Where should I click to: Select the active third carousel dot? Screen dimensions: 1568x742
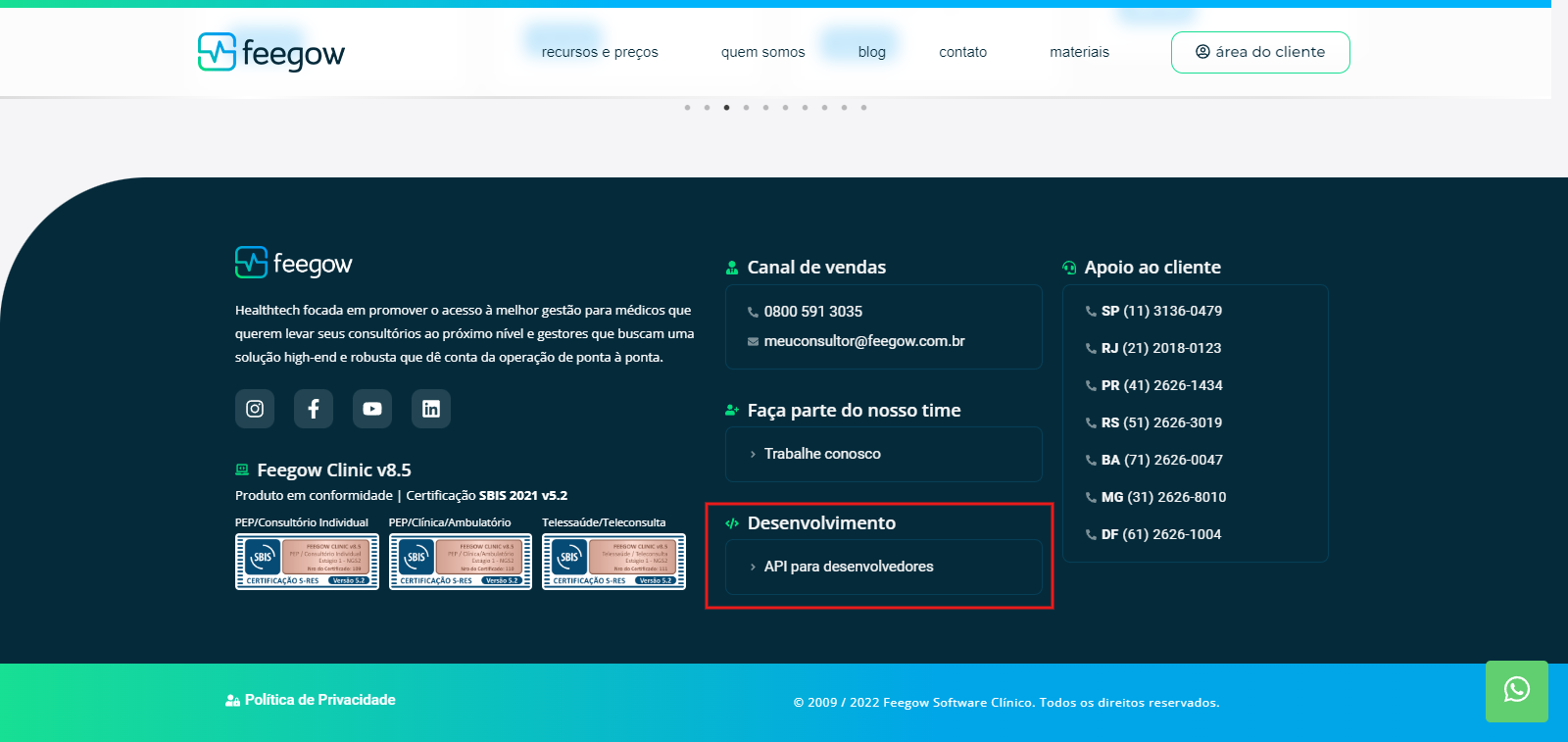726,108
